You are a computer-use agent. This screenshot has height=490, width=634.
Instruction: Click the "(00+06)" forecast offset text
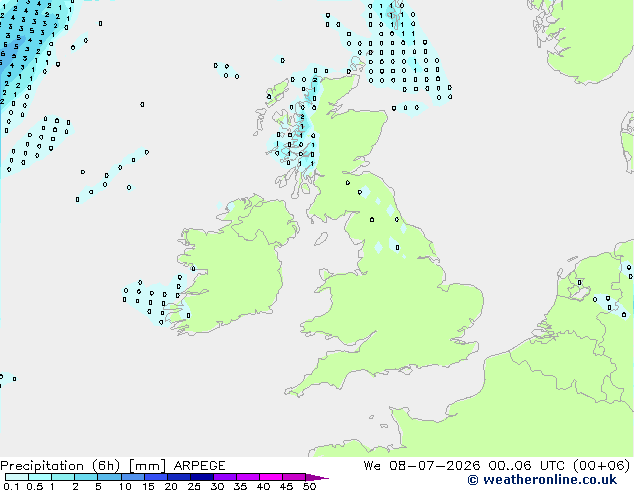click(x=602, y=466)
